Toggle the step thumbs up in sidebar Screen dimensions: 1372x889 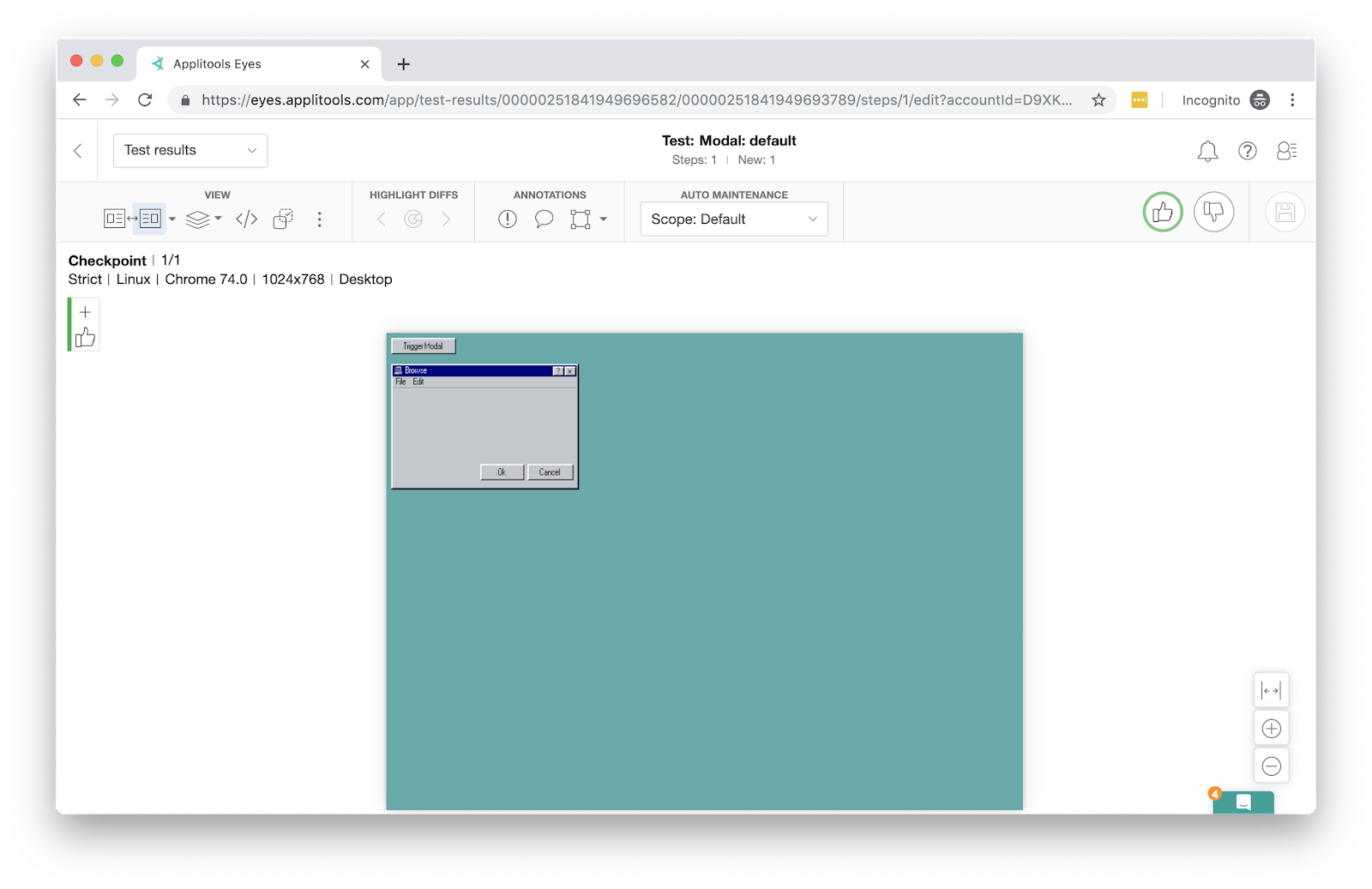85,338
